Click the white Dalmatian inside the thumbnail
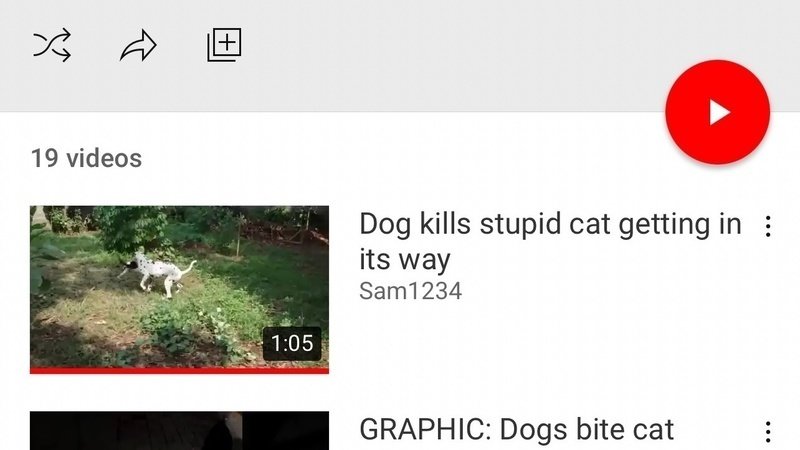 [x=156, y=272]
